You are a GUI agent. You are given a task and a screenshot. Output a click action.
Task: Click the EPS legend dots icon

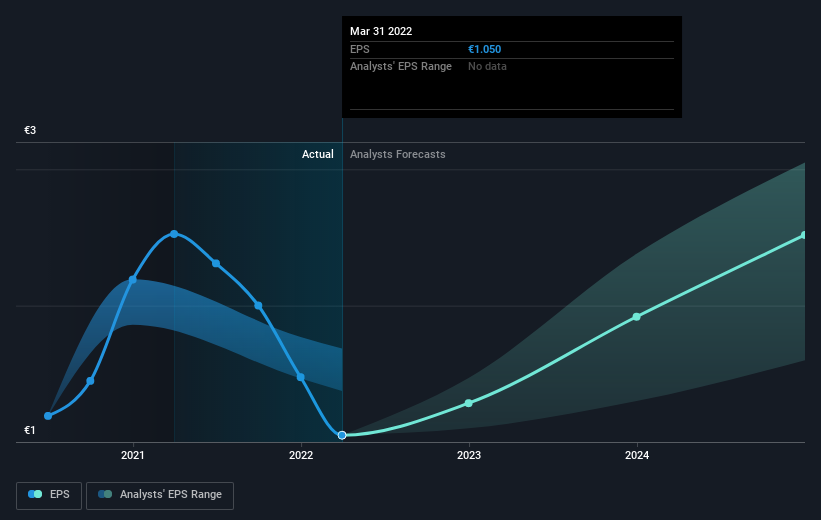coord(36,494)
